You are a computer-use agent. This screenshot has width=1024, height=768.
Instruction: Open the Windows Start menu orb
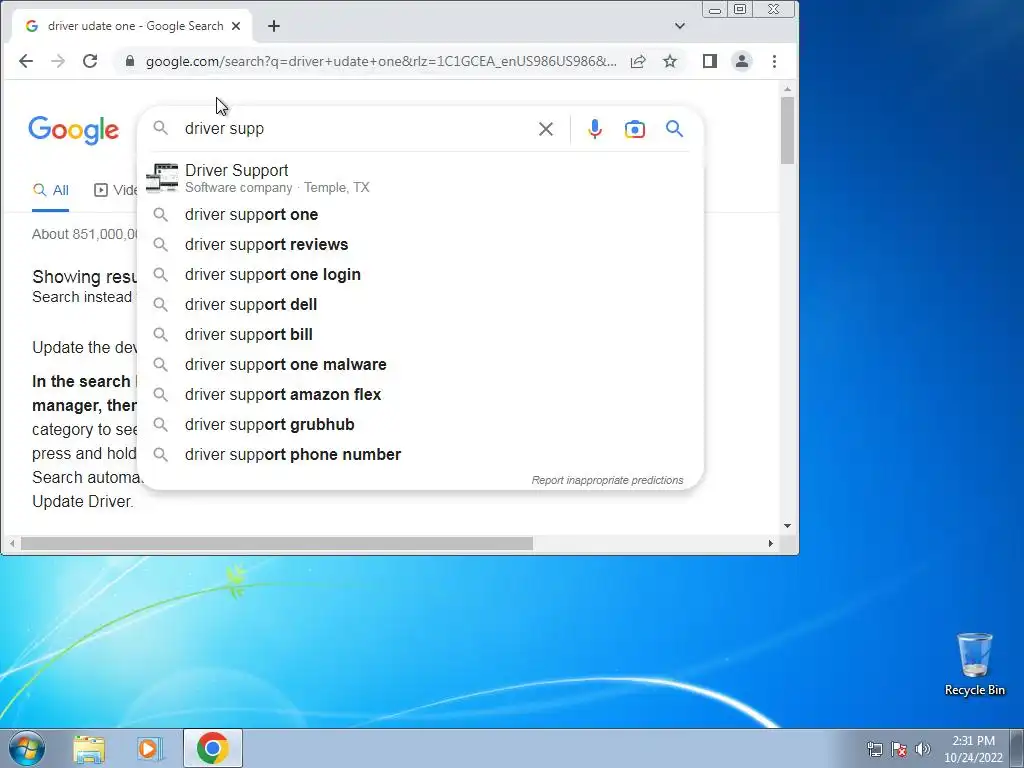[x=27, y=748]
